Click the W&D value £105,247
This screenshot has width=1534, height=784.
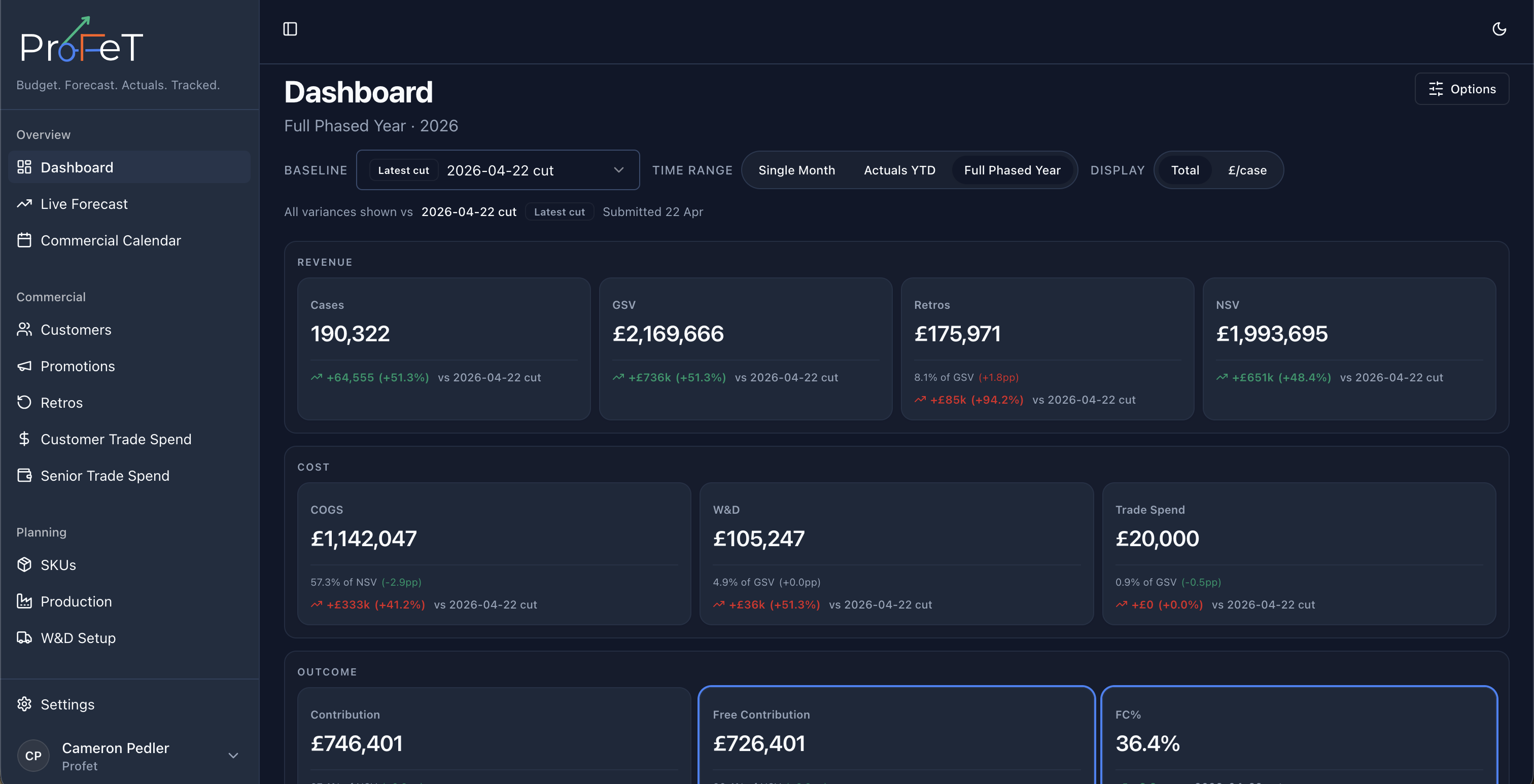pos(759,538)
